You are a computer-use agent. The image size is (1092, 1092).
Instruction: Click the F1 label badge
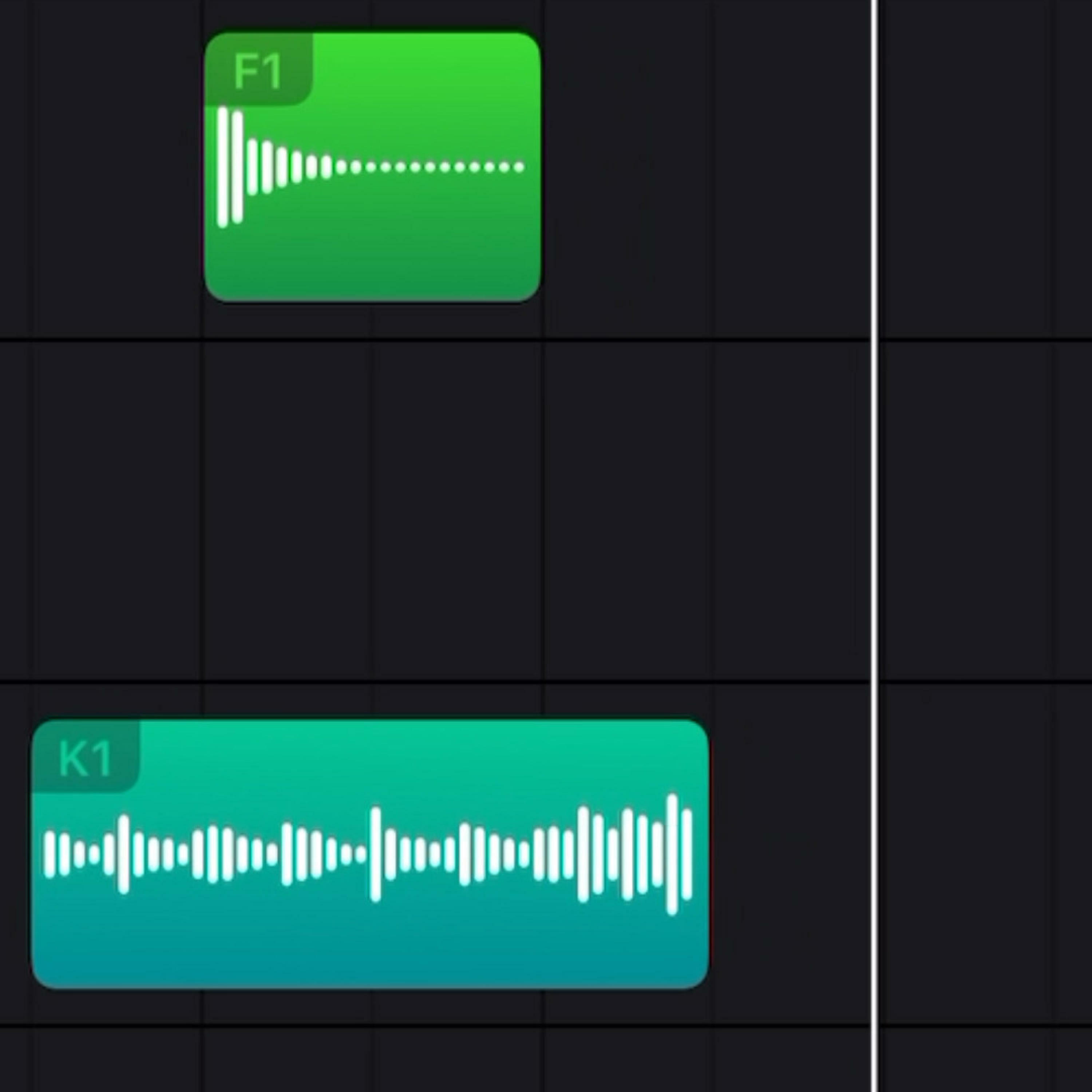click(258, 70)
